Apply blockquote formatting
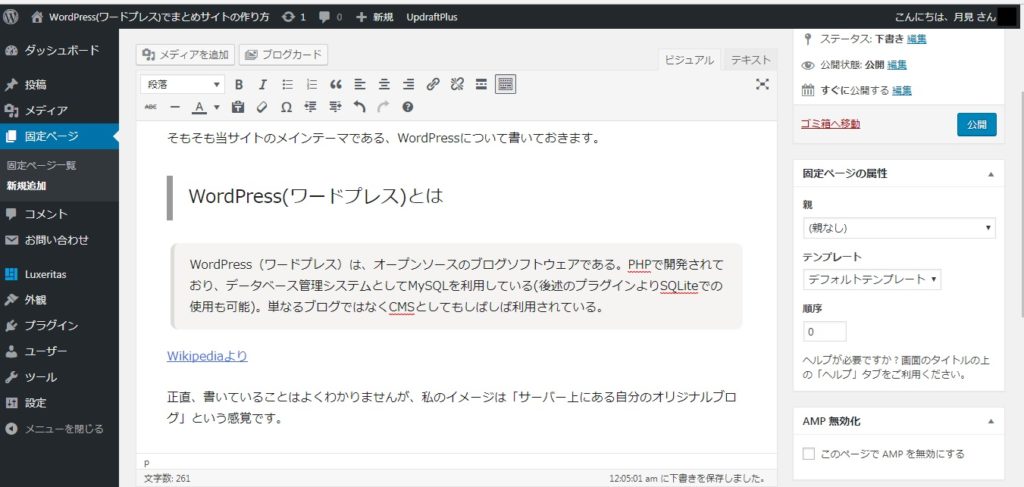 pyautogui.click(x=336, y=84)
